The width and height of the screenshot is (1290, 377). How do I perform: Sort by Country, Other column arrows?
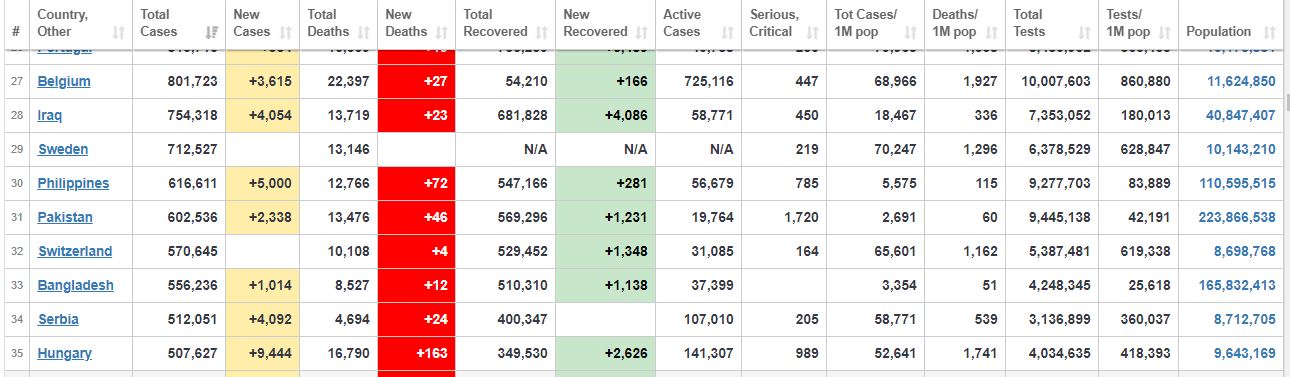tap(119, 33)
